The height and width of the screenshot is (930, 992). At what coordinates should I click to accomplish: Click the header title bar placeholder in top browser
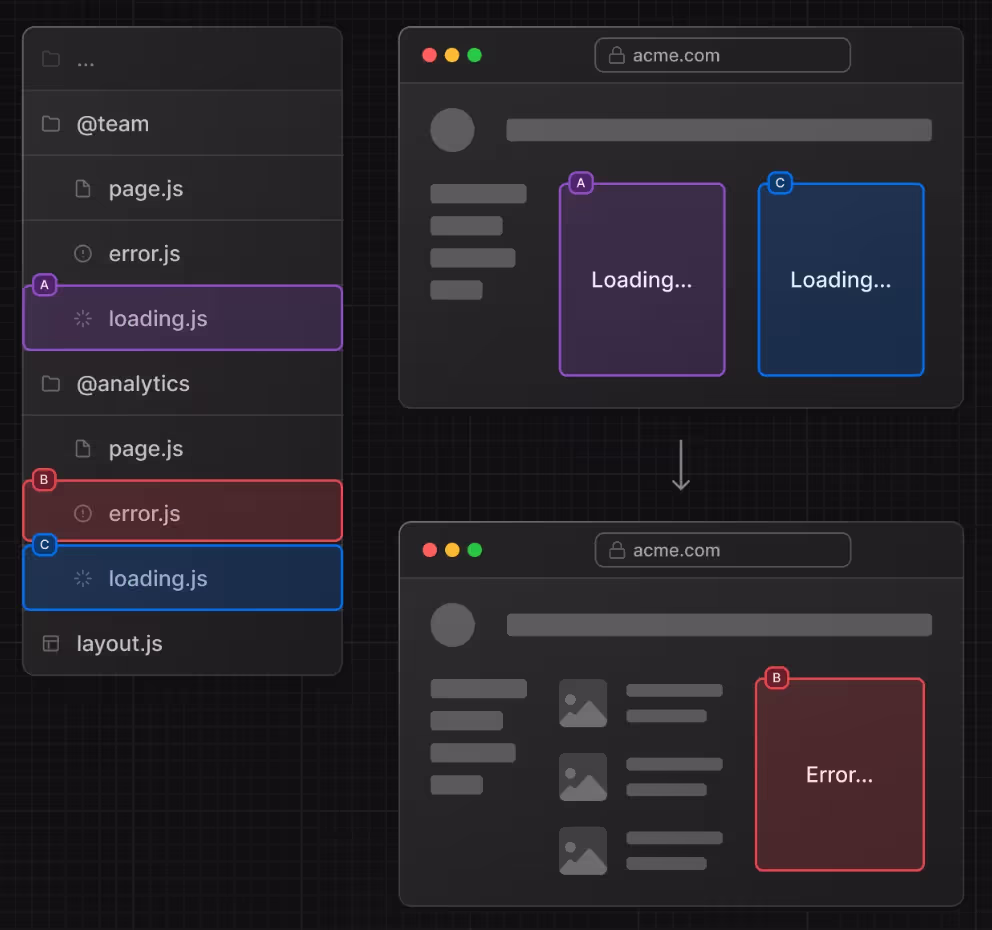click(x=719, y=130)
